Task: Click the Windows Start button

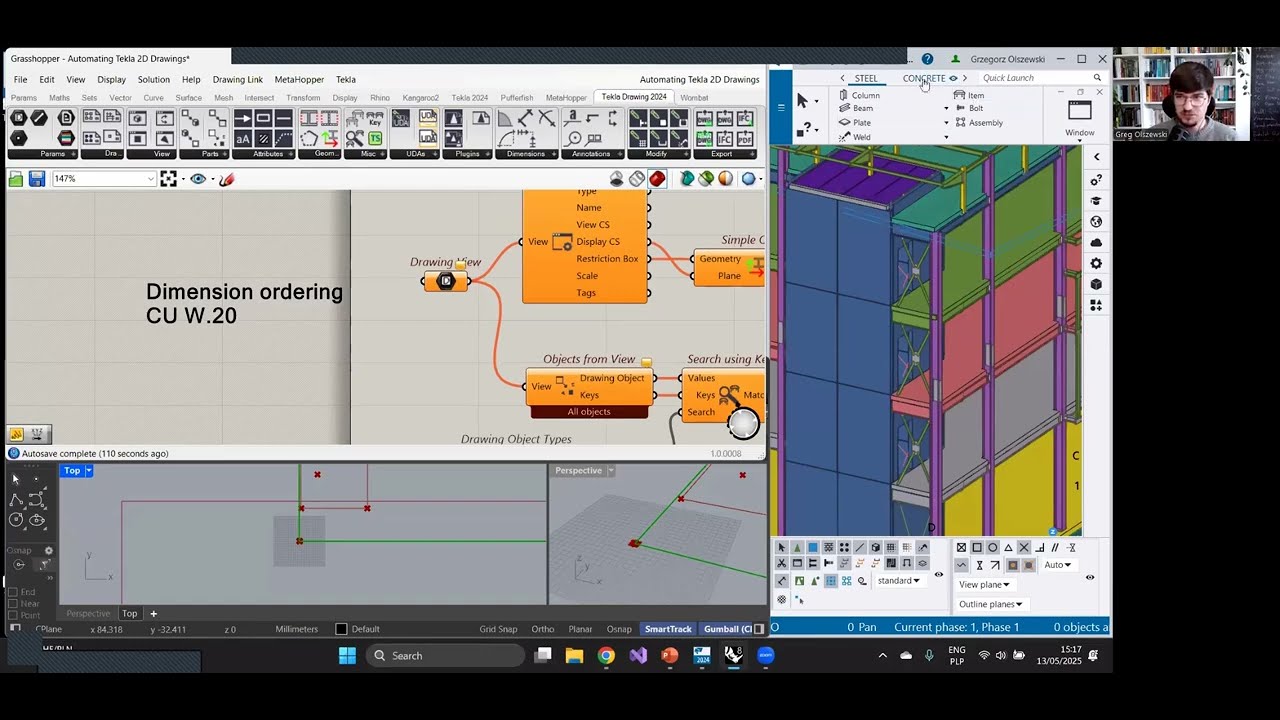Action: (347, 656)
